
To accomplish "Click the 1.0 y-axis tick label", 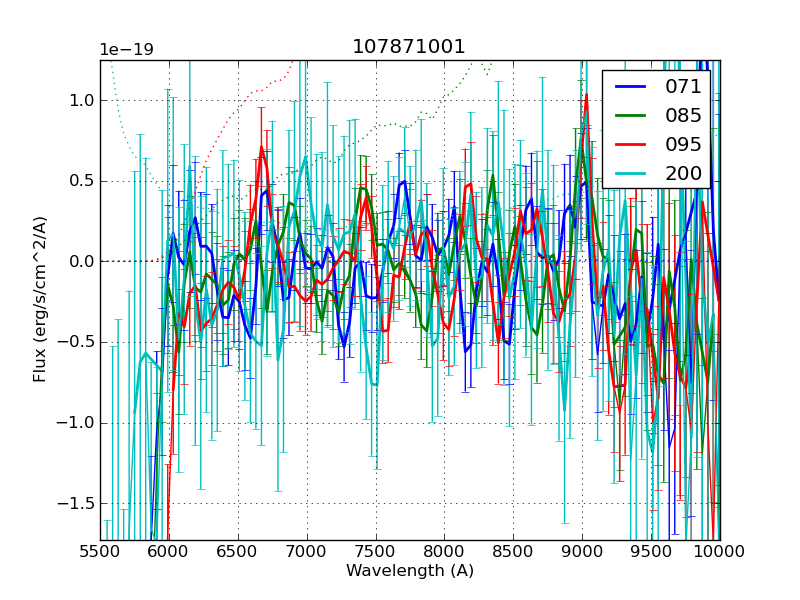I will point(80,100).
